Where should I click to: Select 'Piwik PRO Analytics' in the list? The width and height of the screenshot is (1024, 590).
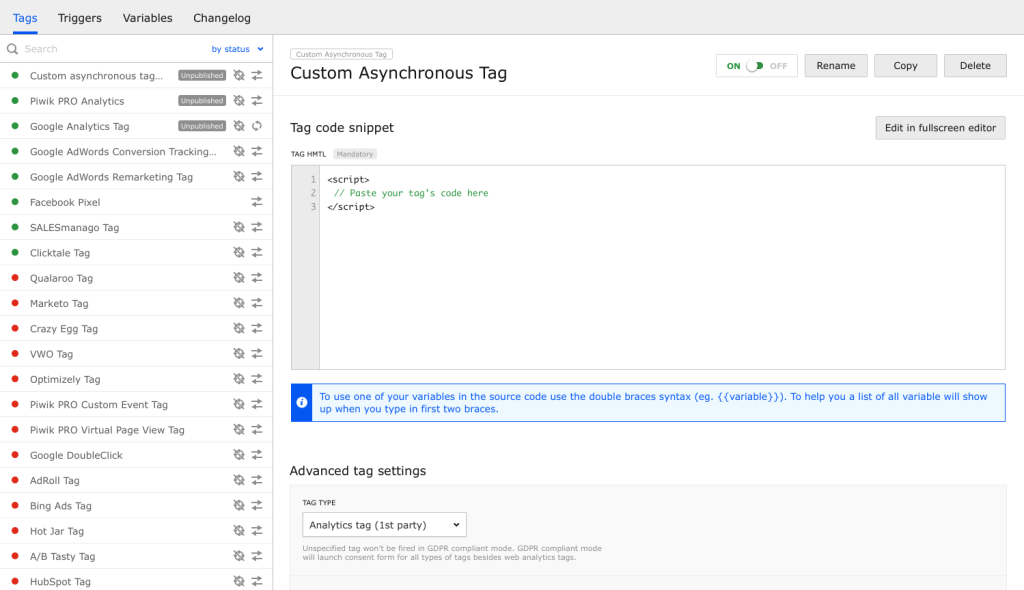(77, 101)
